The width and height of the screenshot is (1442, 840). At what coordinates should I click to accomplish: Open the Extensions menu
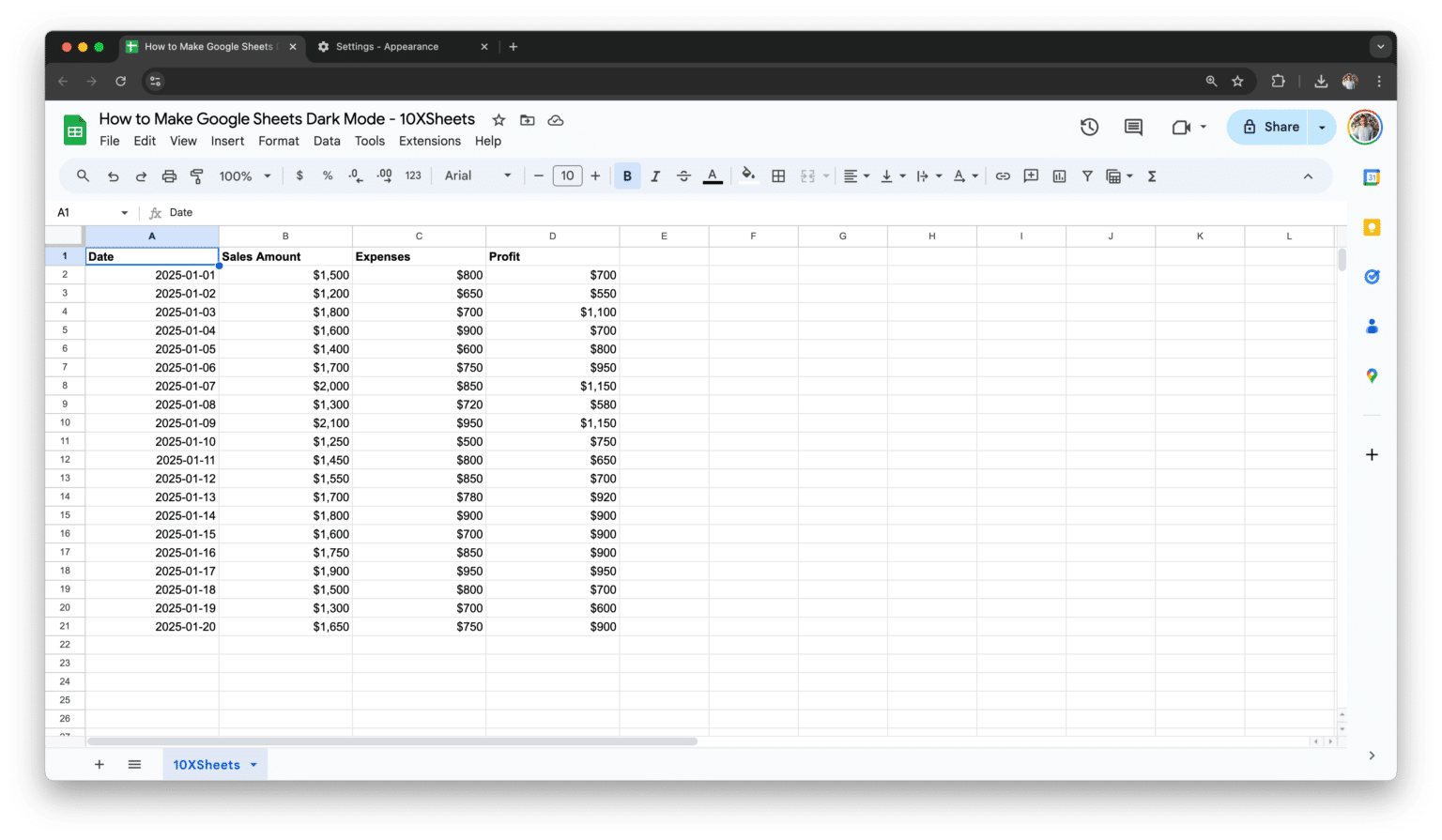[x=430, y=141]
